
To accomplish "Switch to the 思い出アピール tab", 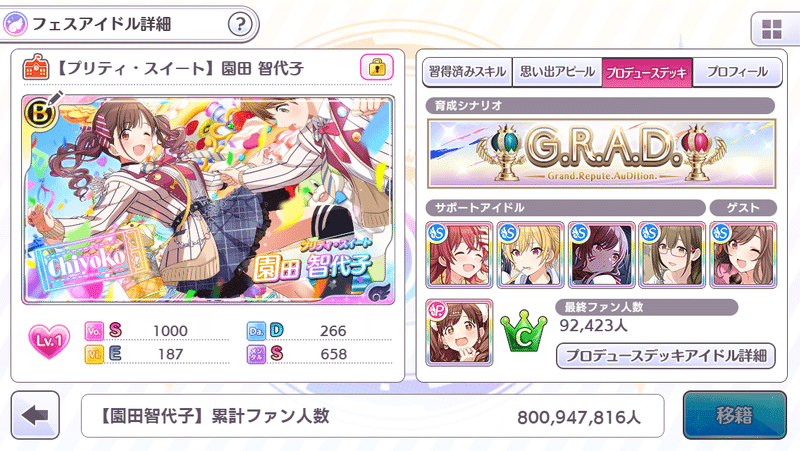I will coord(557,72).
